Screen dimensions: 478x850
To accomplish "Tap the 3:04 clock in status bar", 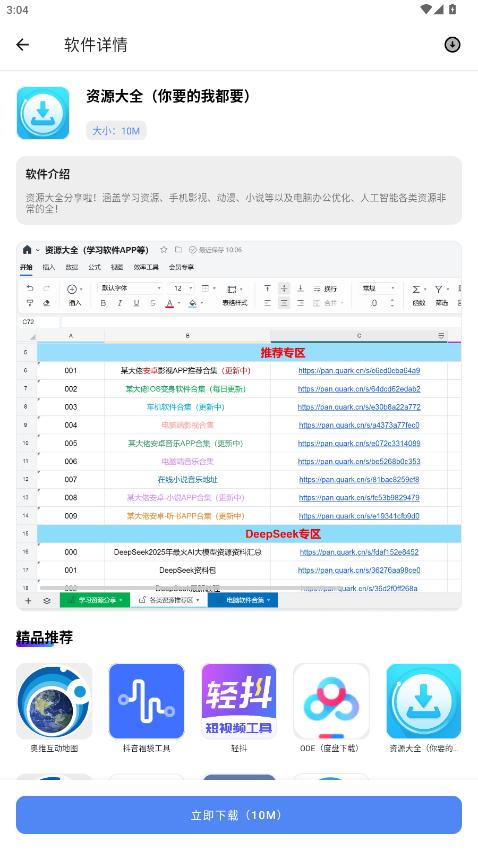I will point(17,10).
